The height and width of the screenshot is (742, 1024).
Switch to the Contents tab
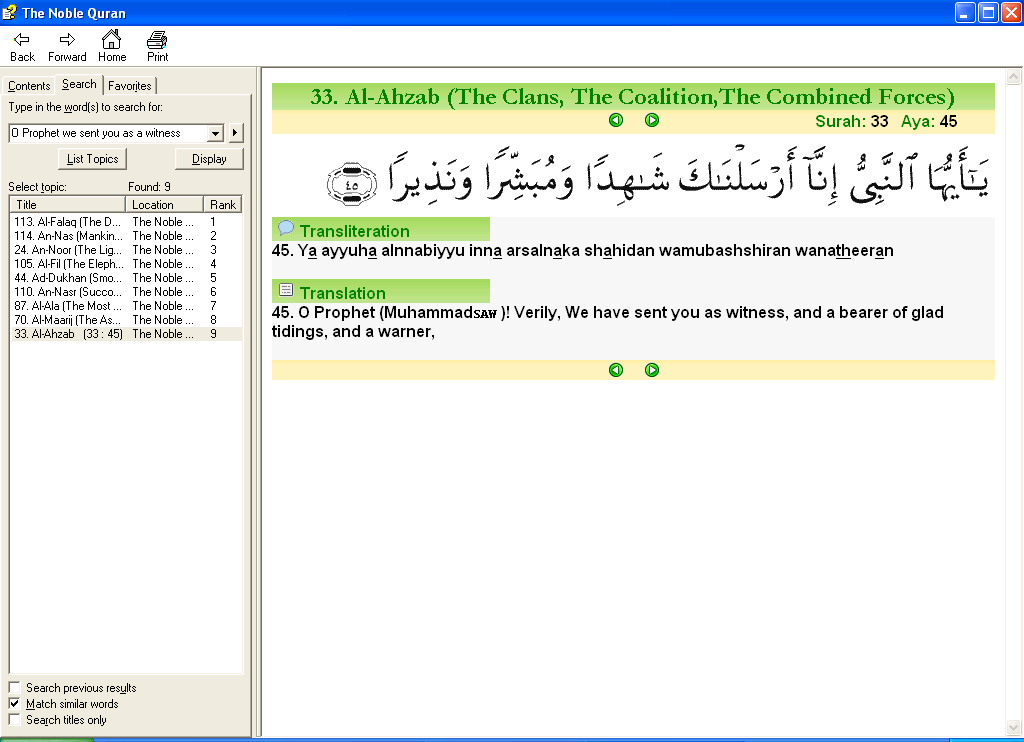tap(29, 86)
